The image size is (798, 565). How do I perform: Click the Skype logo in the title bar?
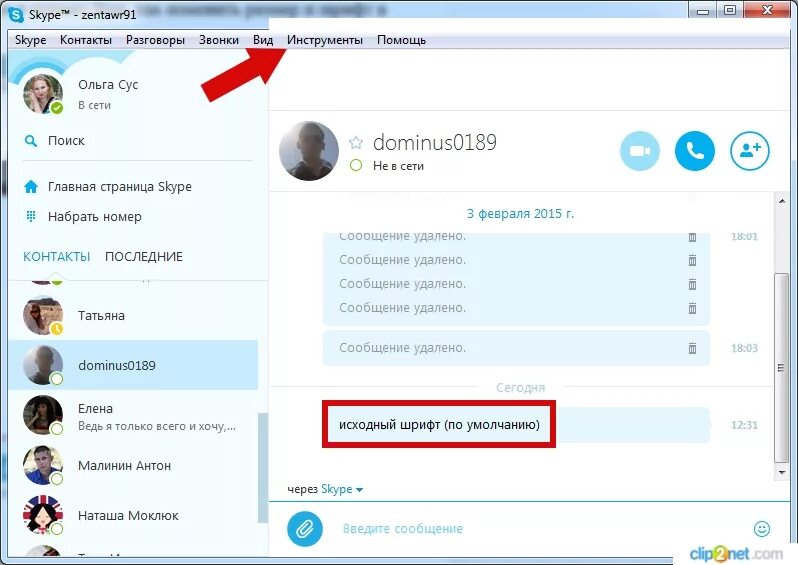click(x=16, y=14)
